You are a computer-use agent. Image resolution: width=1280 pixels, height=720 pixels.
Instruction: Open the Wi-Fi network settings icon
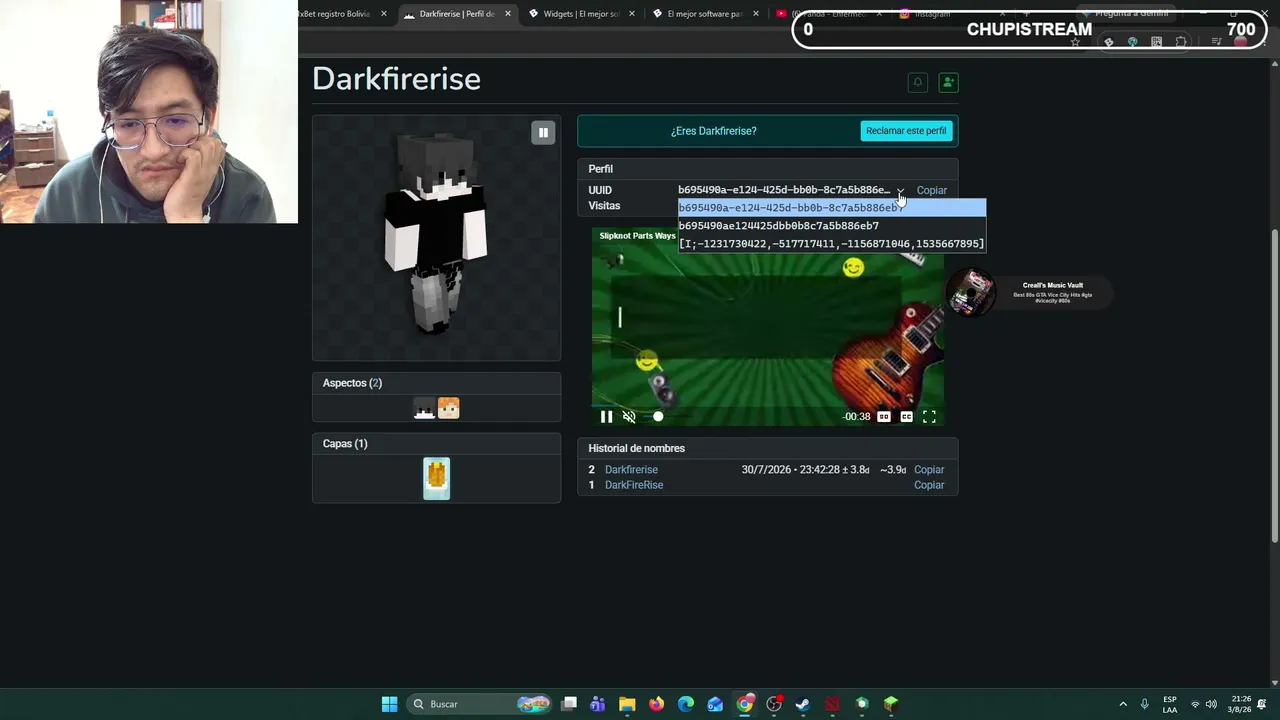click(1195, 704)
